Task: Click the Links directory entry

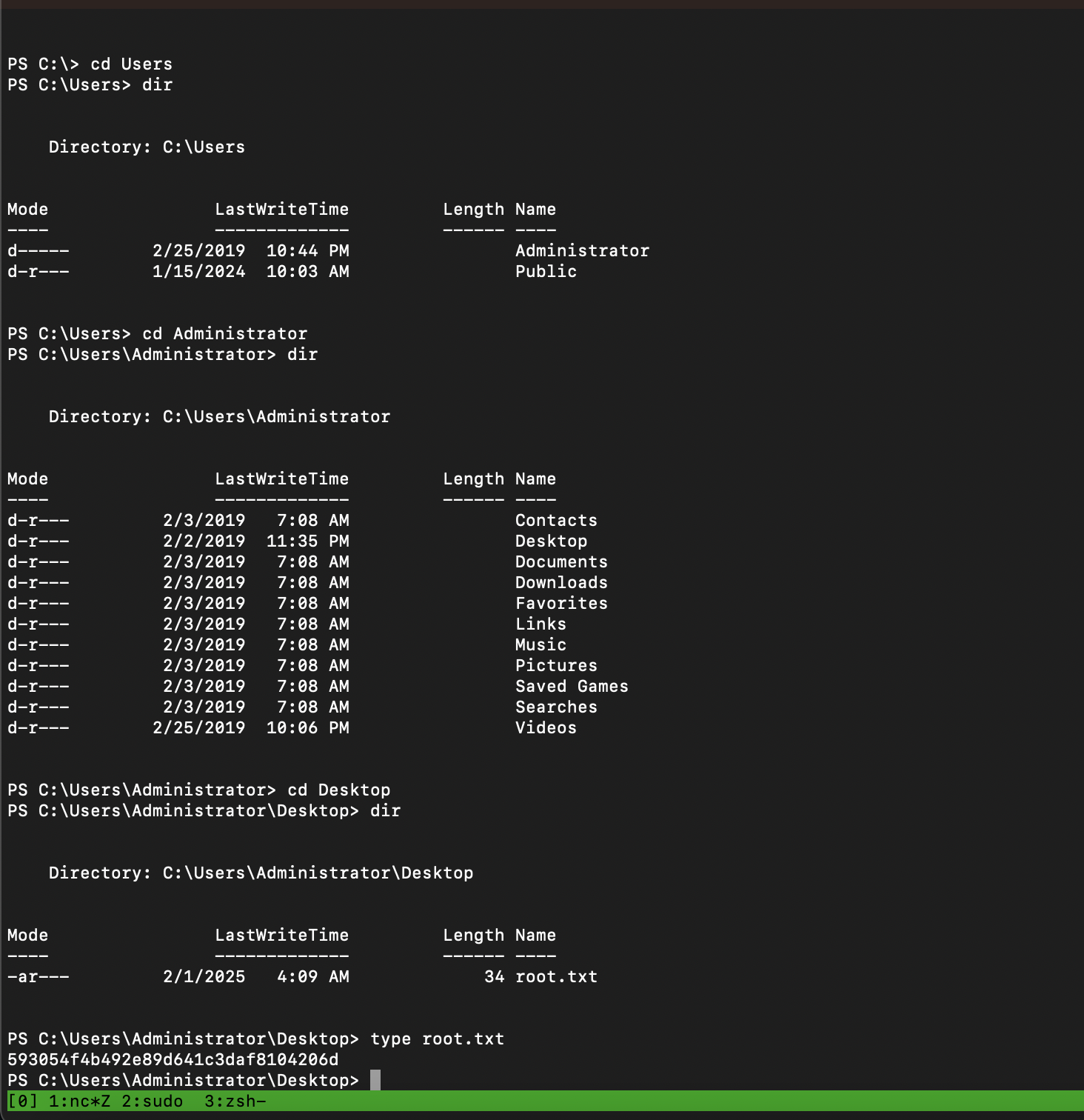Action: pos(541,624)
